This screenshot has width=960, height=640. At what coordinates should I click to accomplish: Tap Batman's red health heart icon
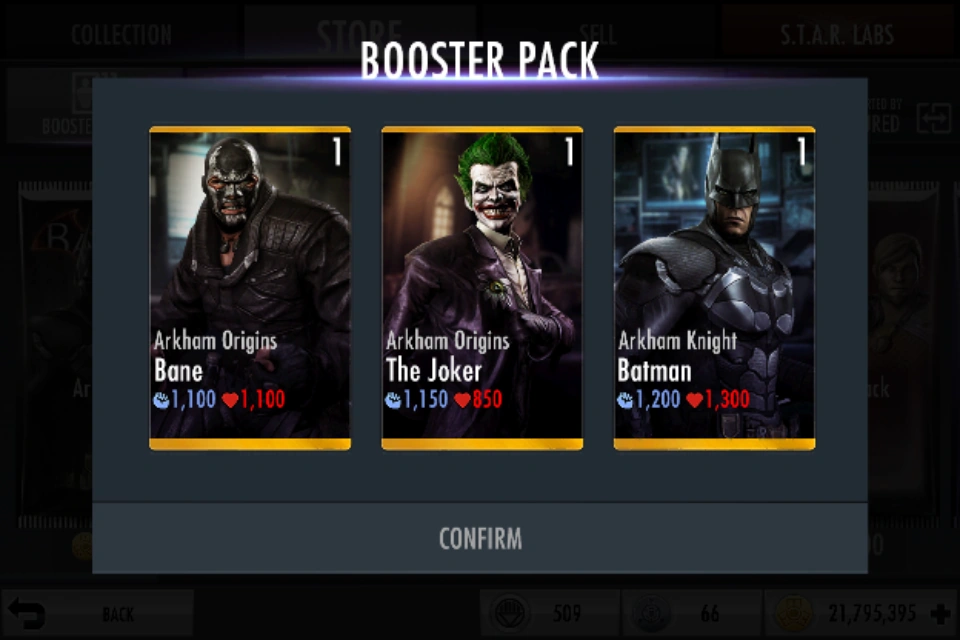click(694, 400)
